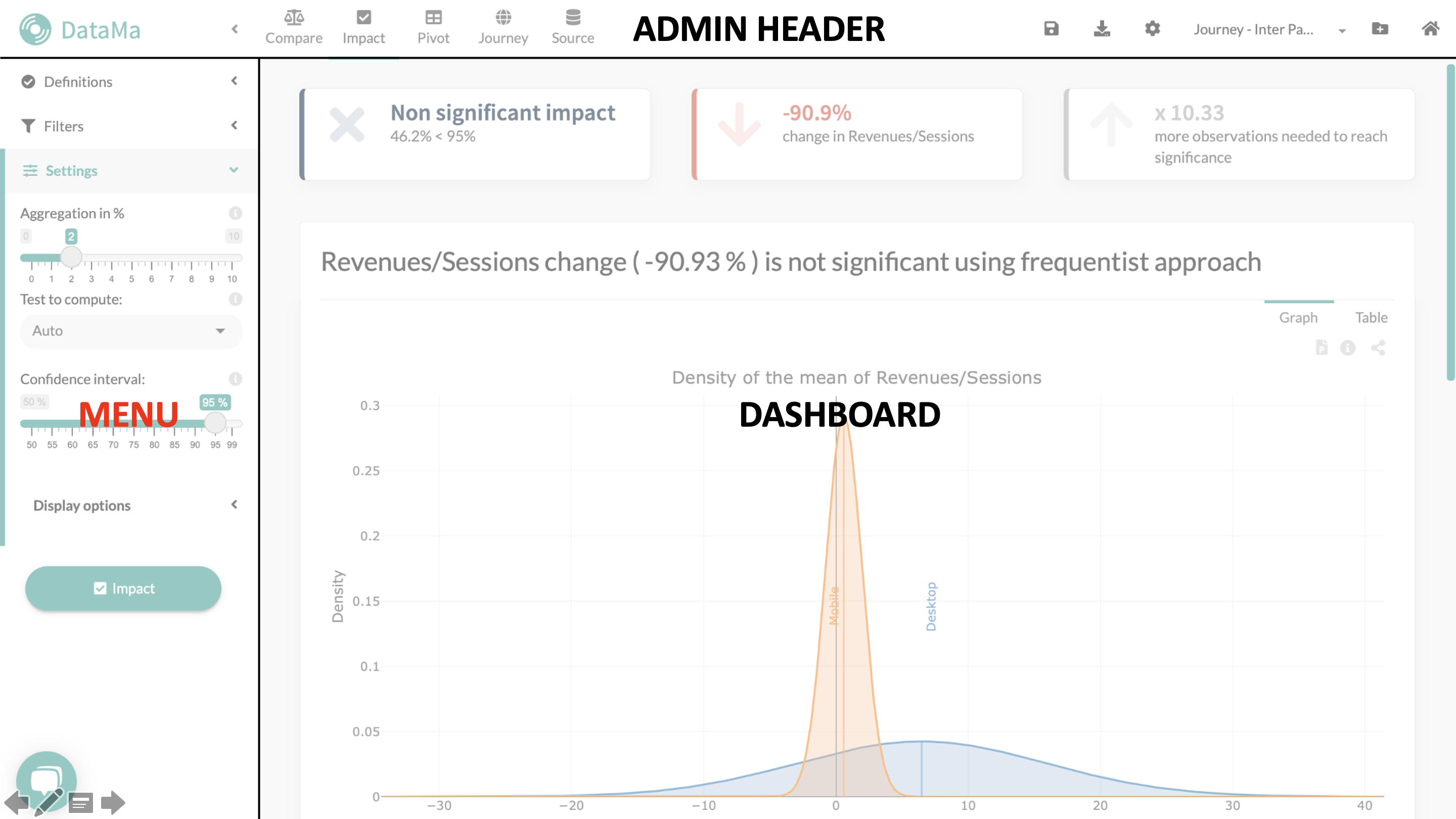Viewport: 1456px width, 819px height.
Task: Collapse the Display options section
Action: tap(234, 504)
